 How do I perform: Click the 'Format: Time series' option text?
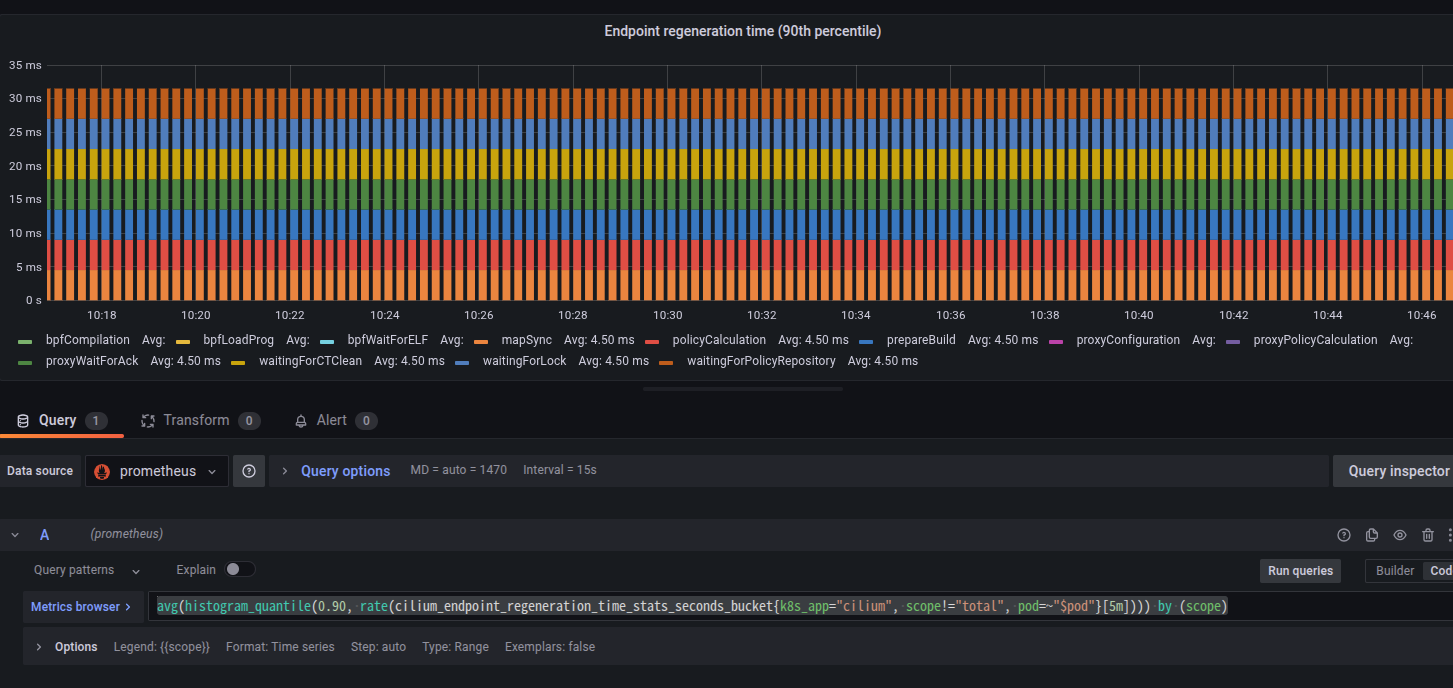pyautogui.click(x=281, y=647)
